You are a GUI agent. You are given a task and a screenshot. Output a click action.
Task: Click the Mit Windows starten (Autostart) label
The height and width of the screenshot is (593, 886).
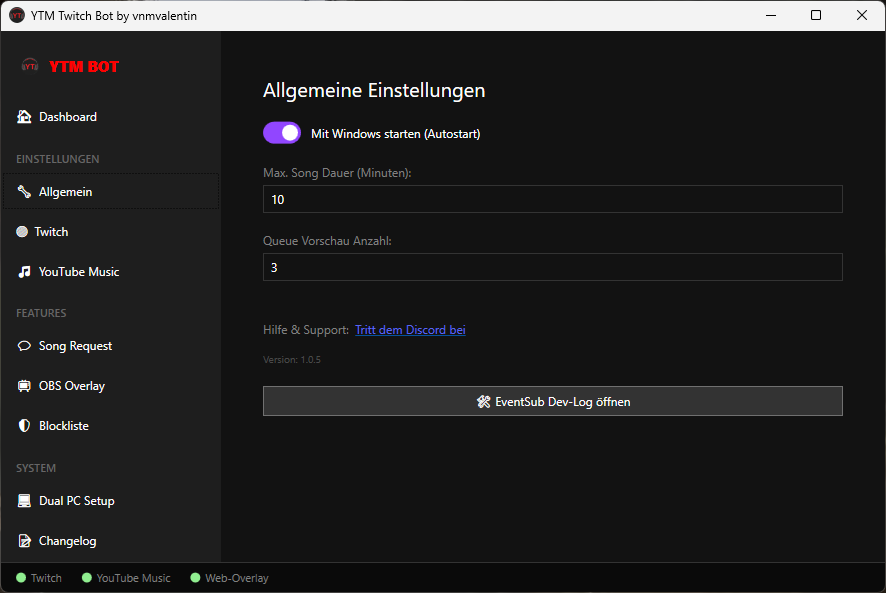[x=396, y=134]
